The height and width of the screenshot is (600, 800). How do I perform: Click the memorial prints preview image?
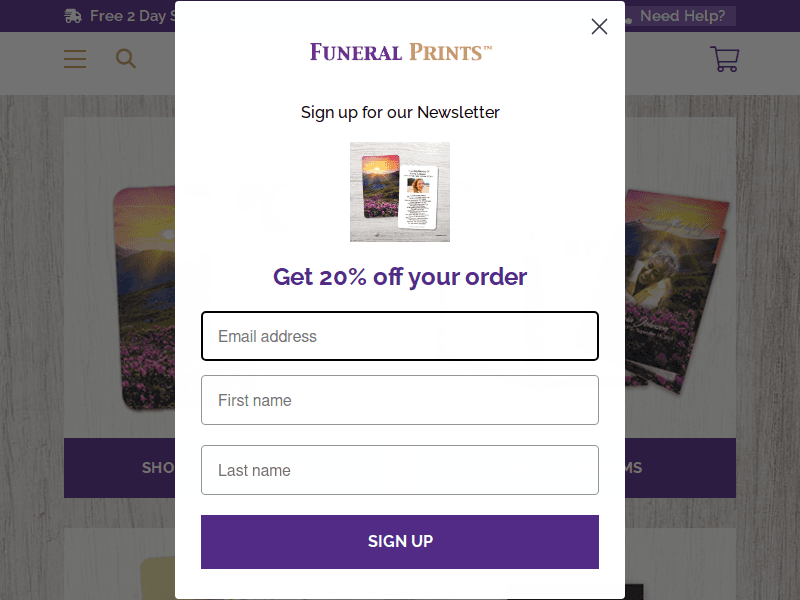coord(400,191)
